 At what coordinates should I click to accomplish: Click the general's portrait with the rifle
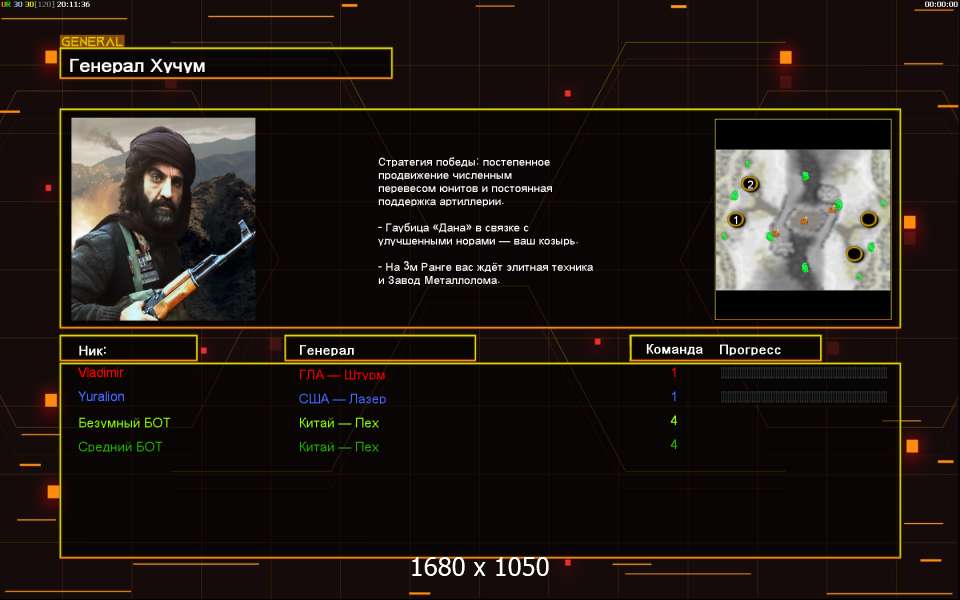163,219
